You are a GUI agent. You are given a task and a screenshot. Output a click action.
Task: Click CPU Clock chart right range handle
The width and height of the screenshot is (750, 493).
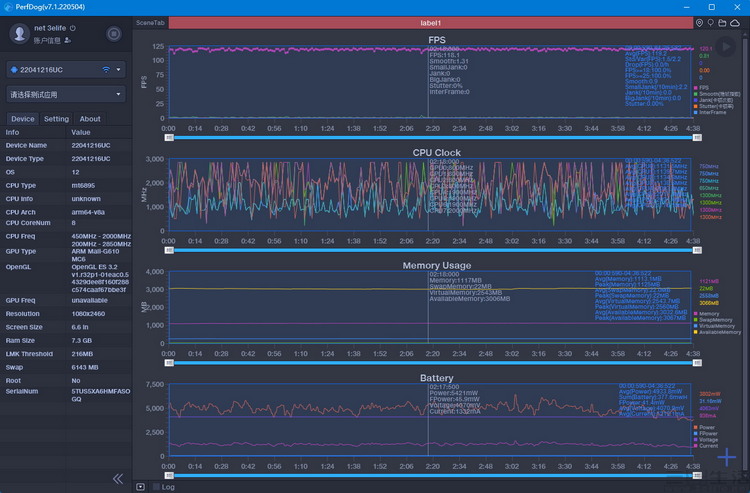coord(697,250)
